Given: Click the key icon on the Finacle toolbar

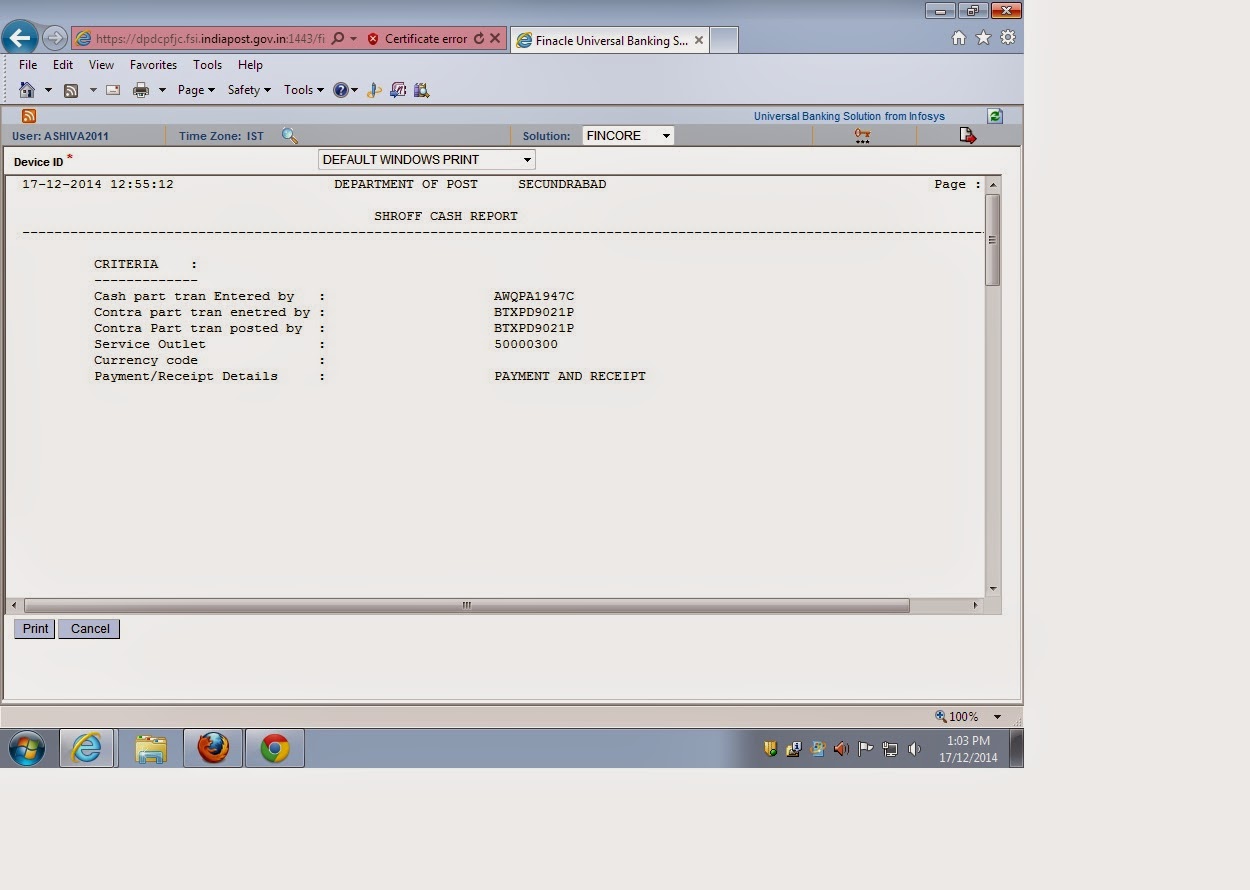Looking at the screenshot, I should click(862, 135).
